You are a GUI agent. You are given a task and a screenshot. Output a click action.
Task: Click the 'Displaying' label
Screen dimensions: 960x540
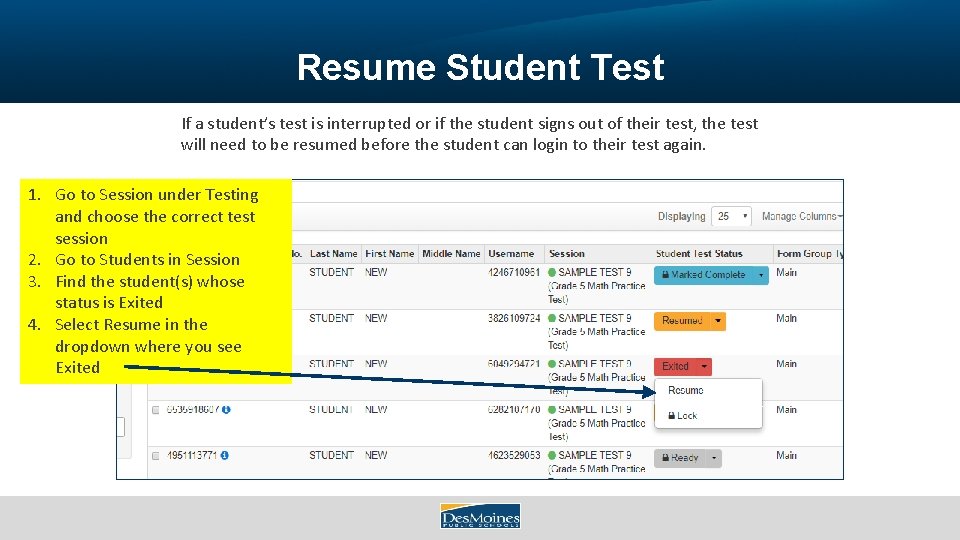[x=681, y=216]
